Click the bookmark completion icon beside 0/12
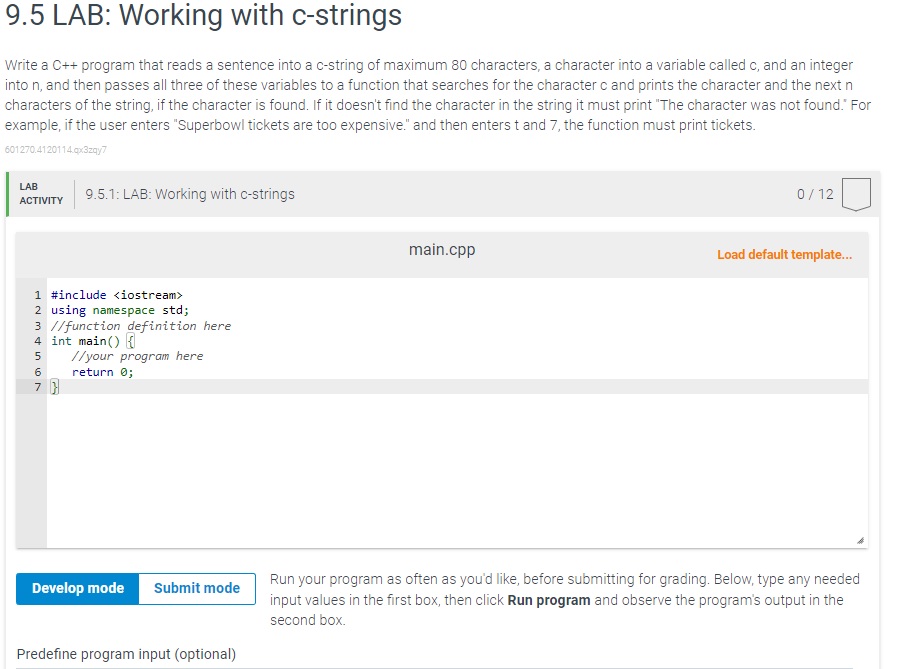Viewport: 906px width, 669px height. point(856,194)
